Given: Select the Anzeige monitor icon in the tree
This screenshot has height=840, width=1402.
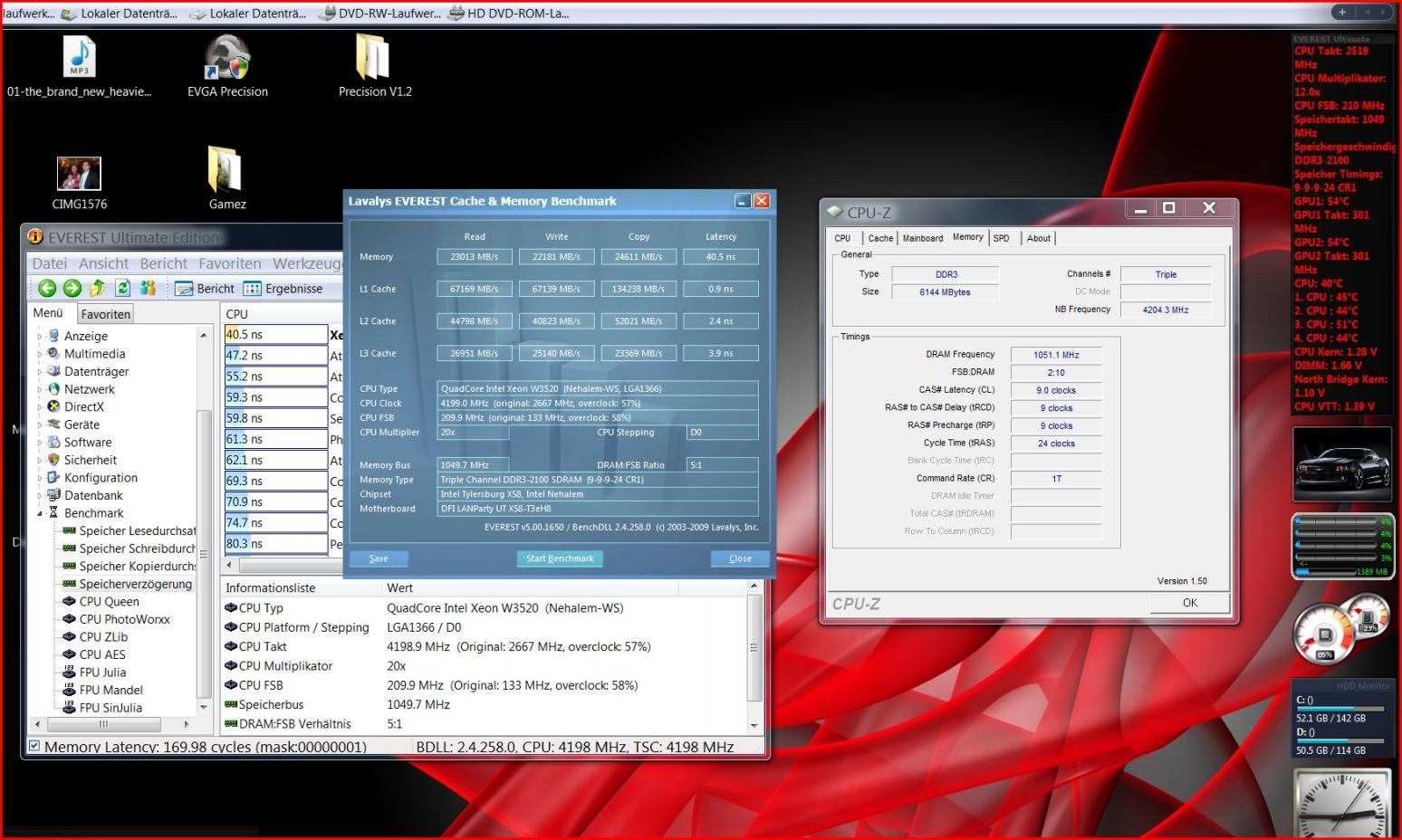Looking at the screenshot, I should click(x=53, y=336).
